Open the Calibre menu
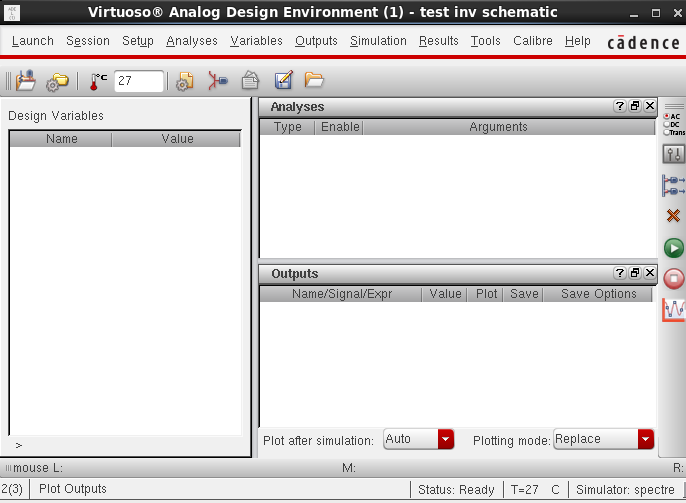This screenshot has height=503, width=686. point(533,41)
